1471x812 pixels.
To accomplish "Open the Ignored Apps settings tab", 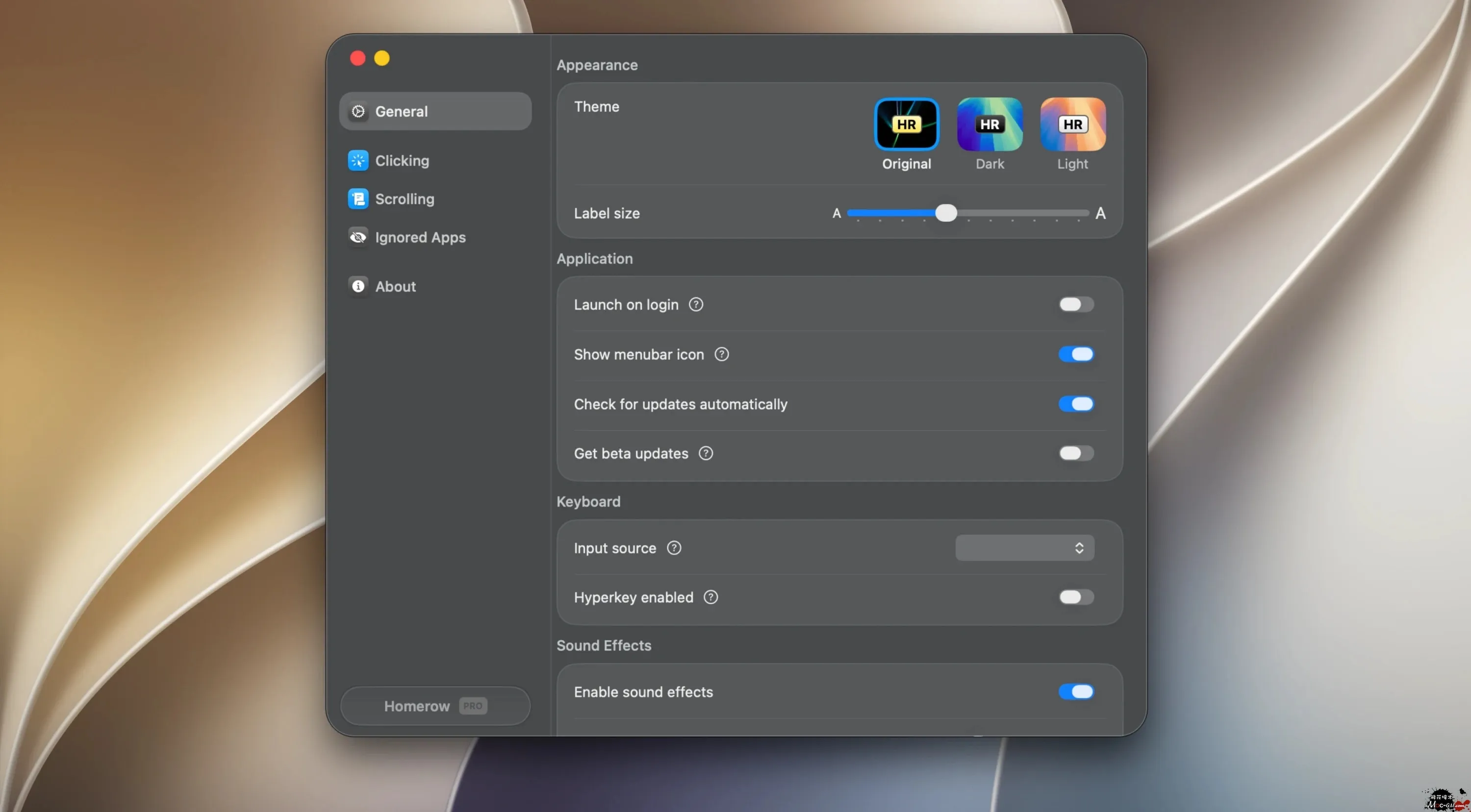I will click(x=435, y=237).
